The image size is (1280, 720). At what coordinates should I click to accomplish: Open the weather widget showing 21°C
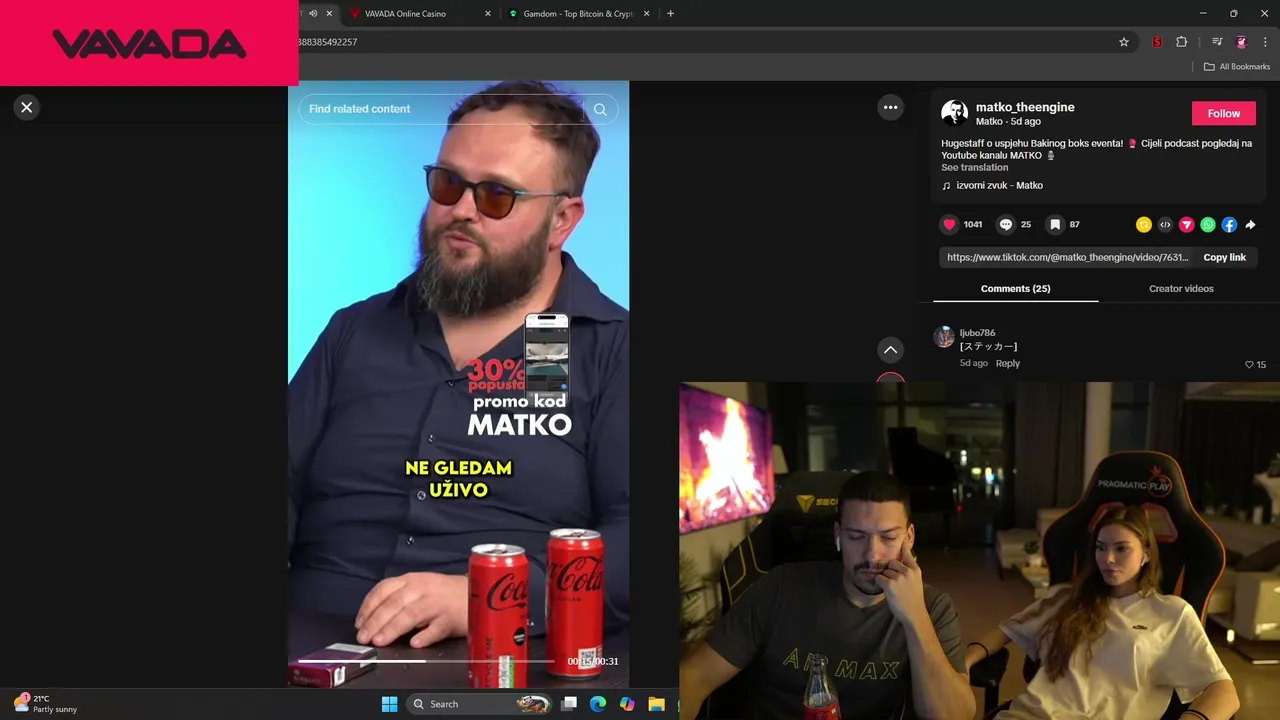45,704
